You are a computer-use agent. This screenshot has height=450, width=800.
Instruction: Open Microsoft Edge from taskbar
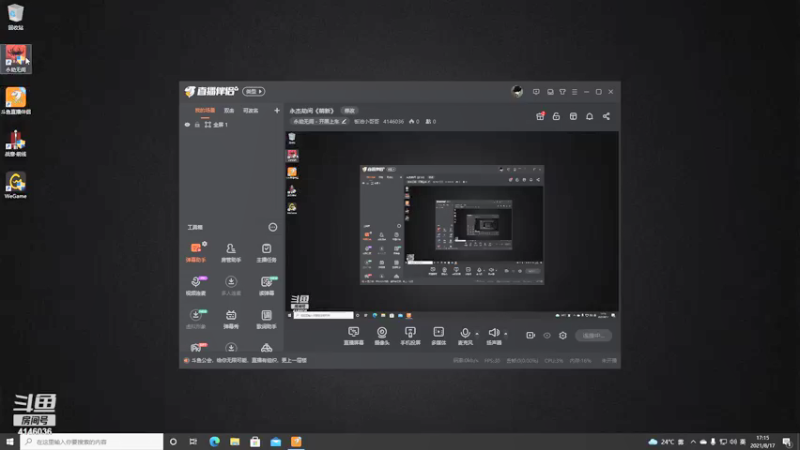point(214,441)
